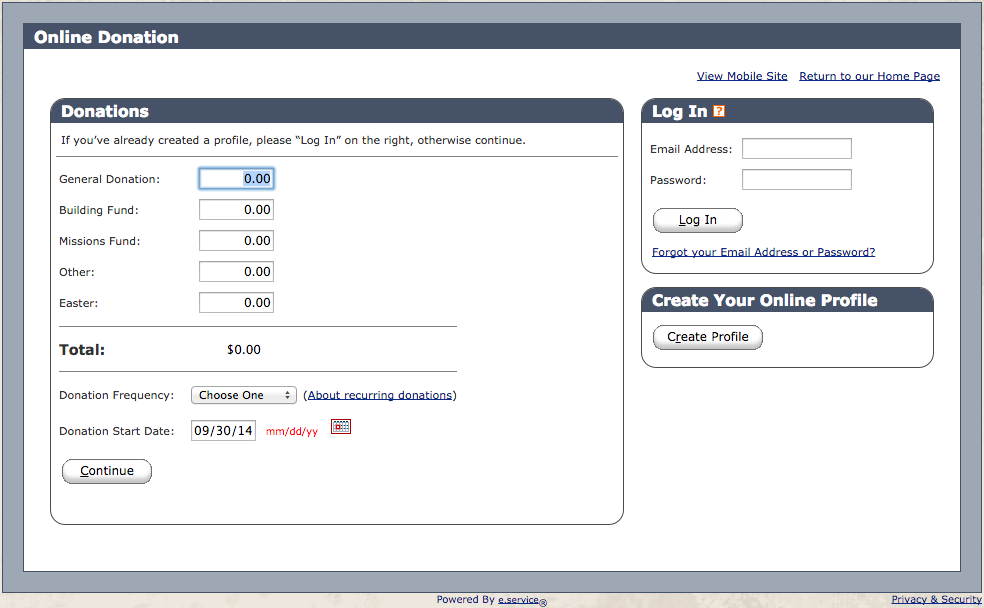Viewport: 984px width, 608px height.
Task: Click the Log In help question mark icon
Action: [x=719, y=112]
